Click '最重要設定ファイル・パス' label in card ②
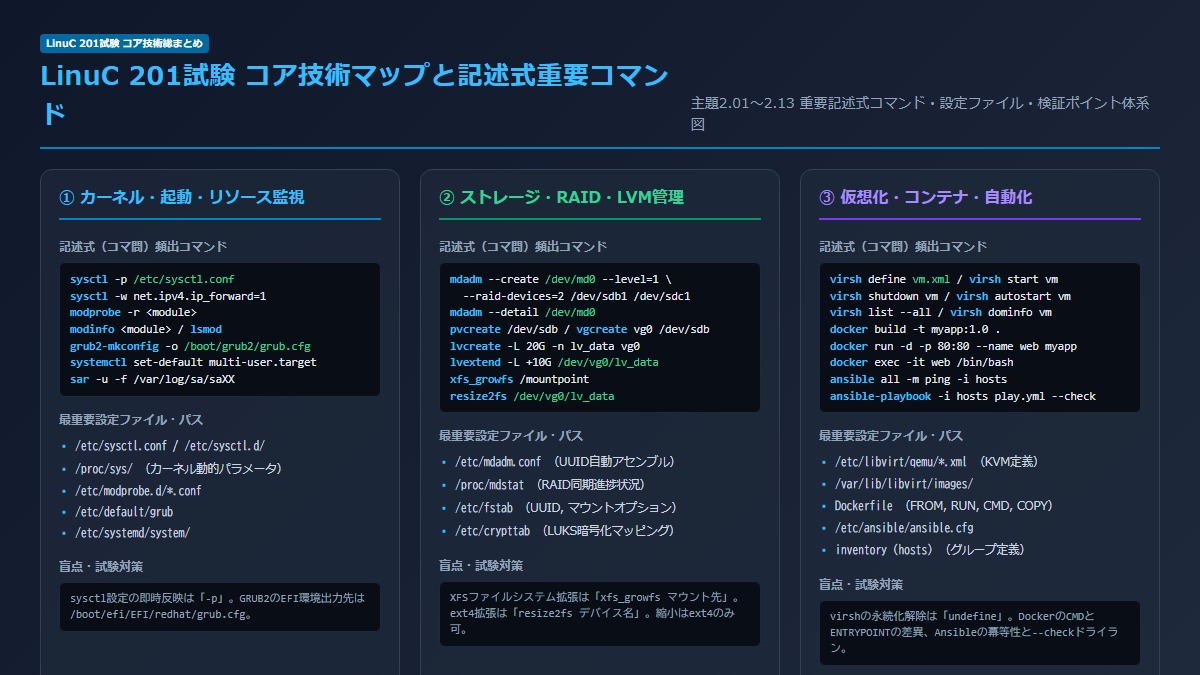The height and width of the screenshot is (675, 1200). (511, 436)
